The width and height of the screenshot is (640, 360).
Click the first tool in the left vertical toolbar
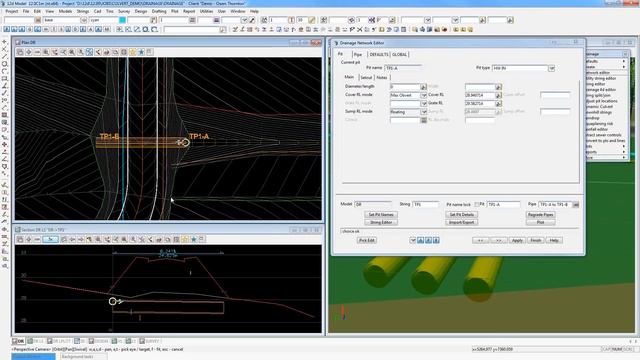tap(4, 42)
